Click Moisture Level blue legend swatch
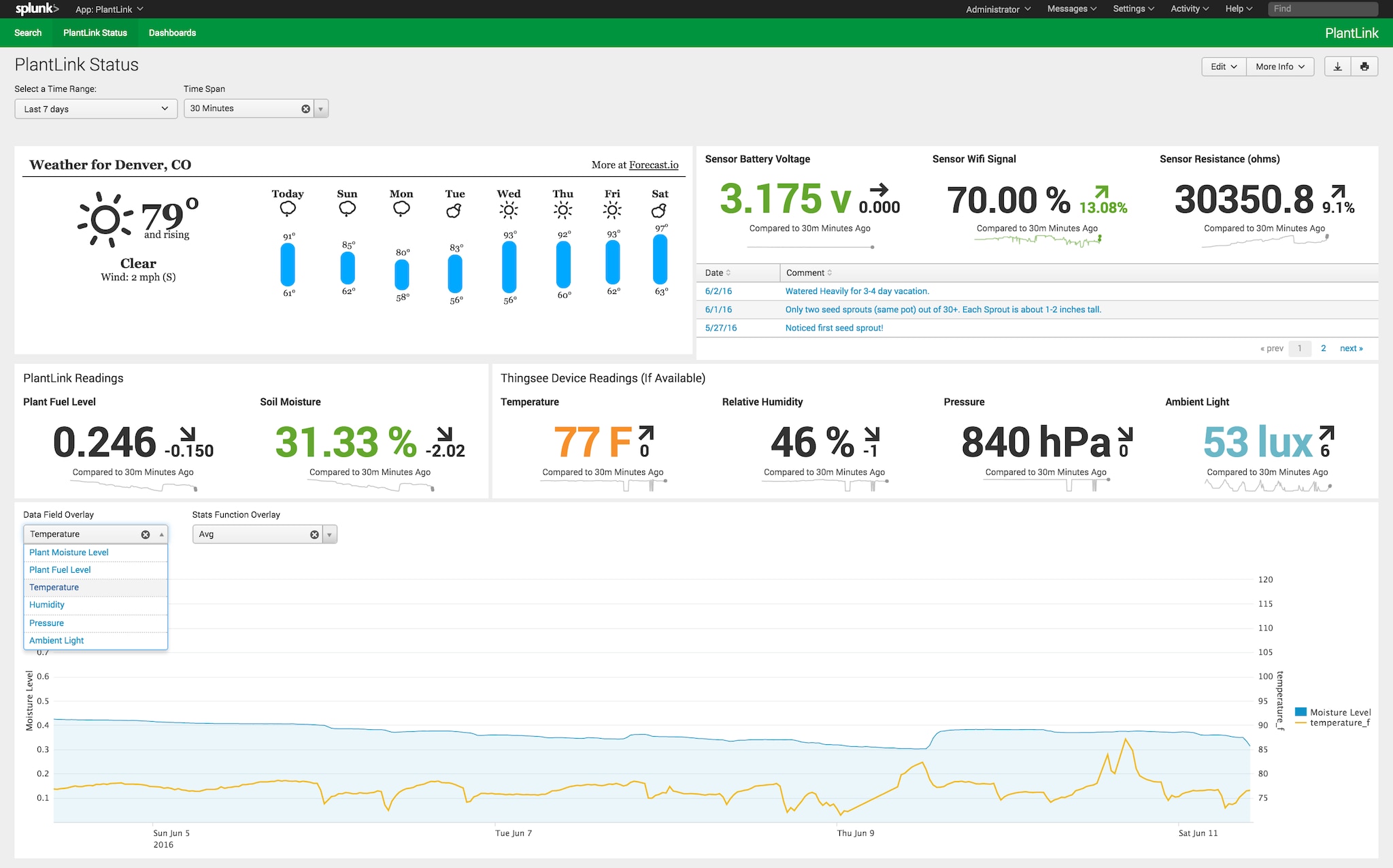The width and height of the screenshot is (1393, 868). (1300, 712)
